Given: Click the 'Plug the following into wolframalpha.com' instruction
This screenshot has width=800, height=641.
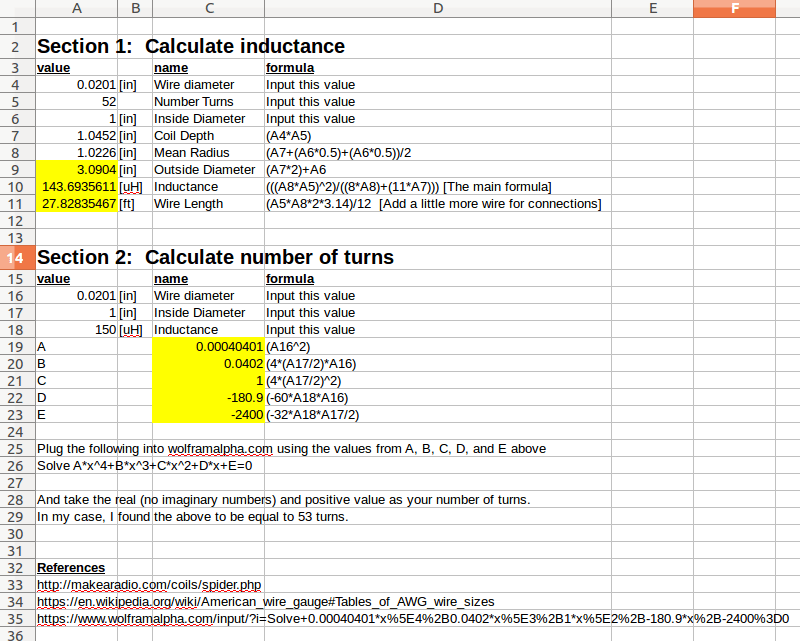Looking at the screenshot, I should pyautogui.click(x=291, y=449).
